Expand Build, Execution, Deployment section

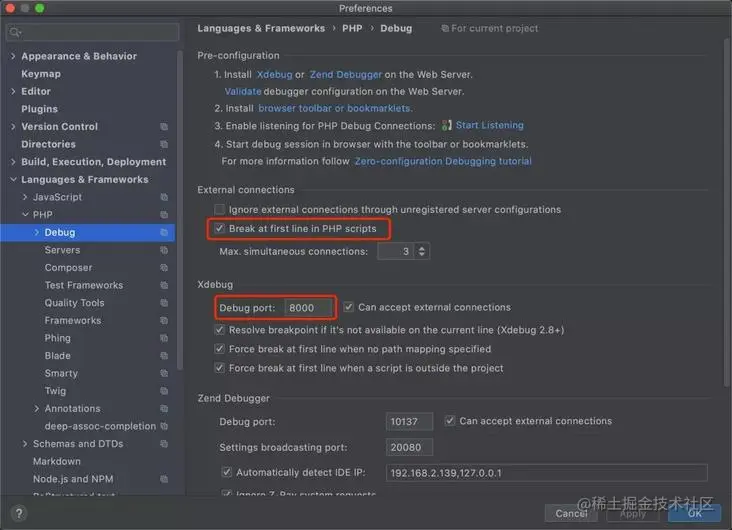point(13,162)
